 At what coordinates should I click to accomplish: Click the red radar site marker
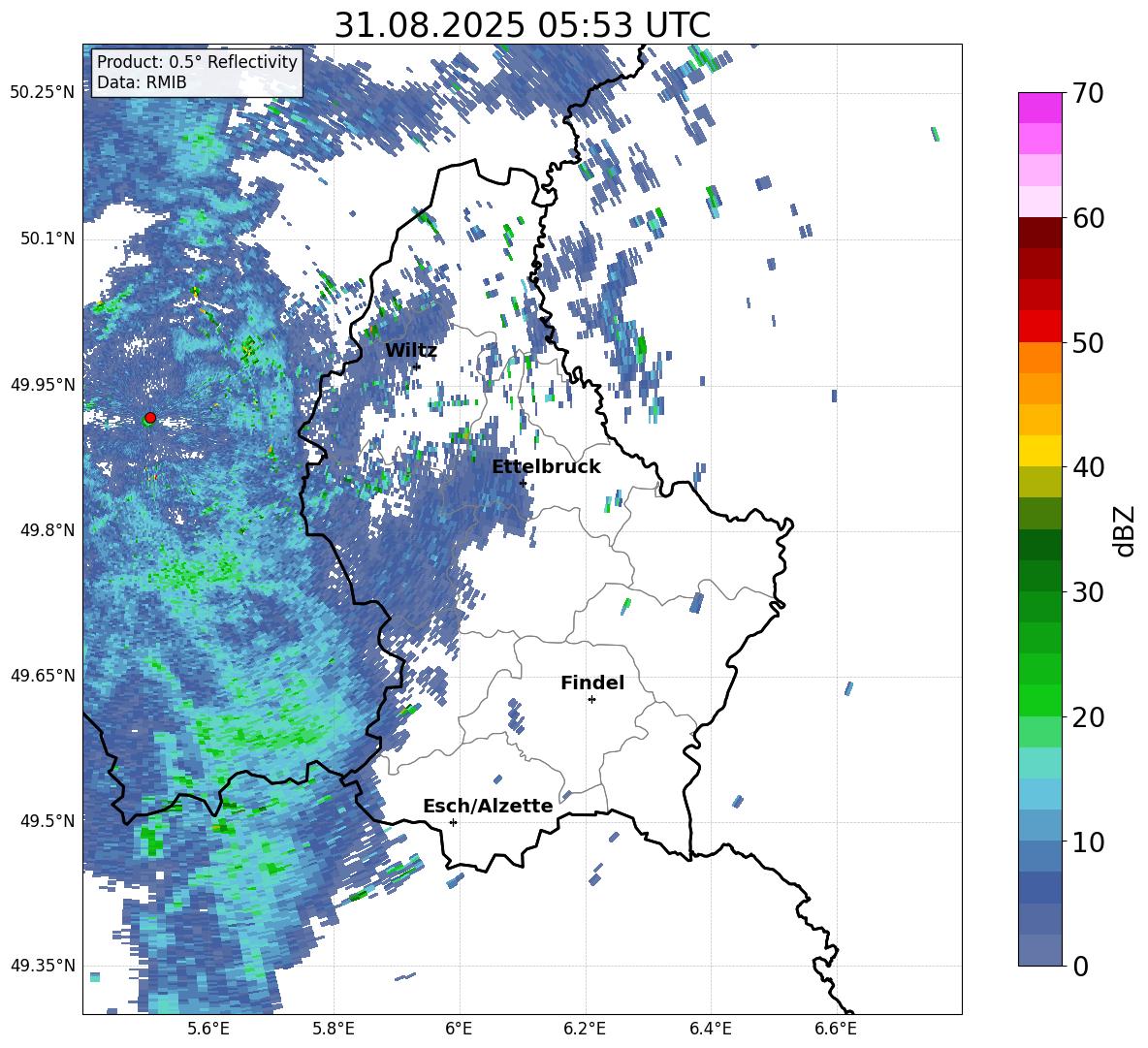150,417
